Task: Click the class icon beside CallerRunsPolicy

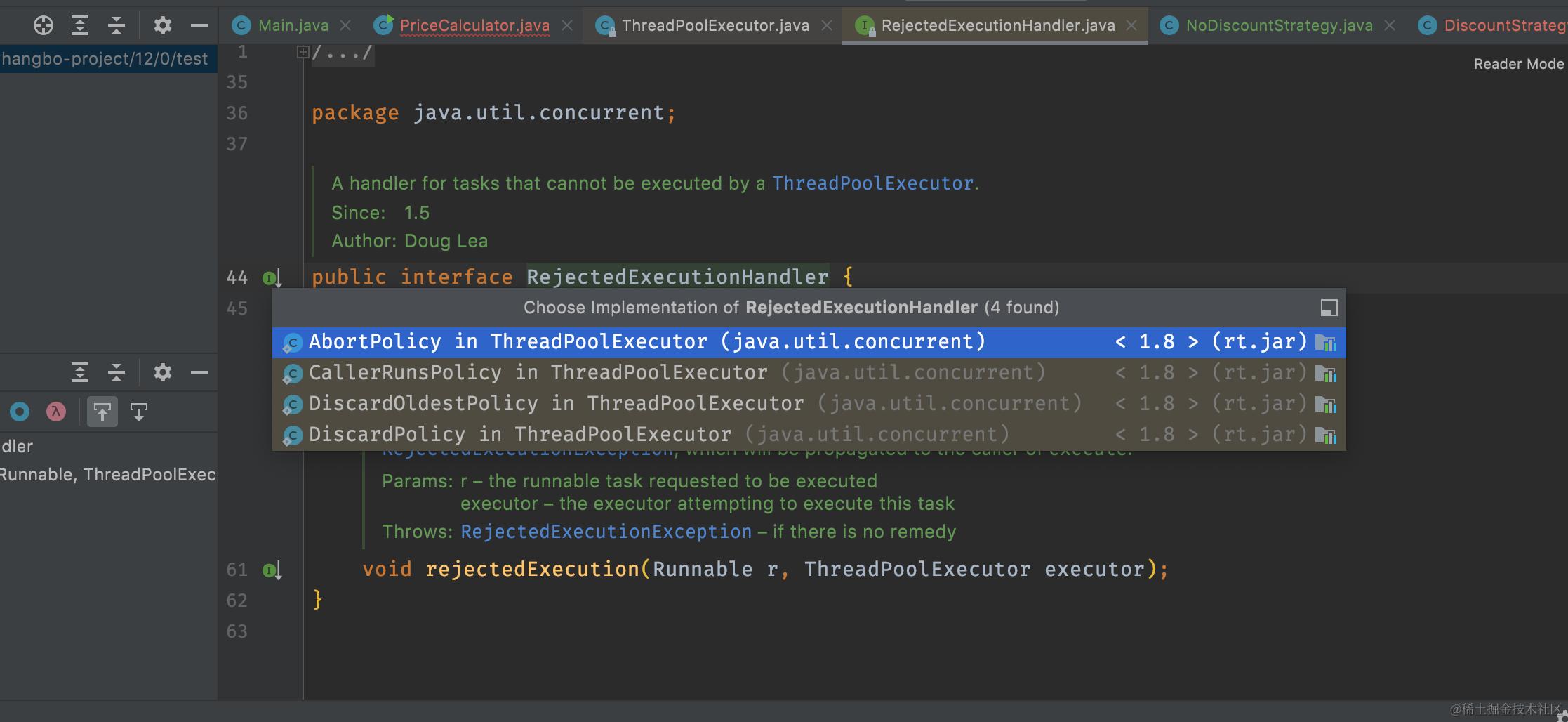Action: (x=292, y=374)
